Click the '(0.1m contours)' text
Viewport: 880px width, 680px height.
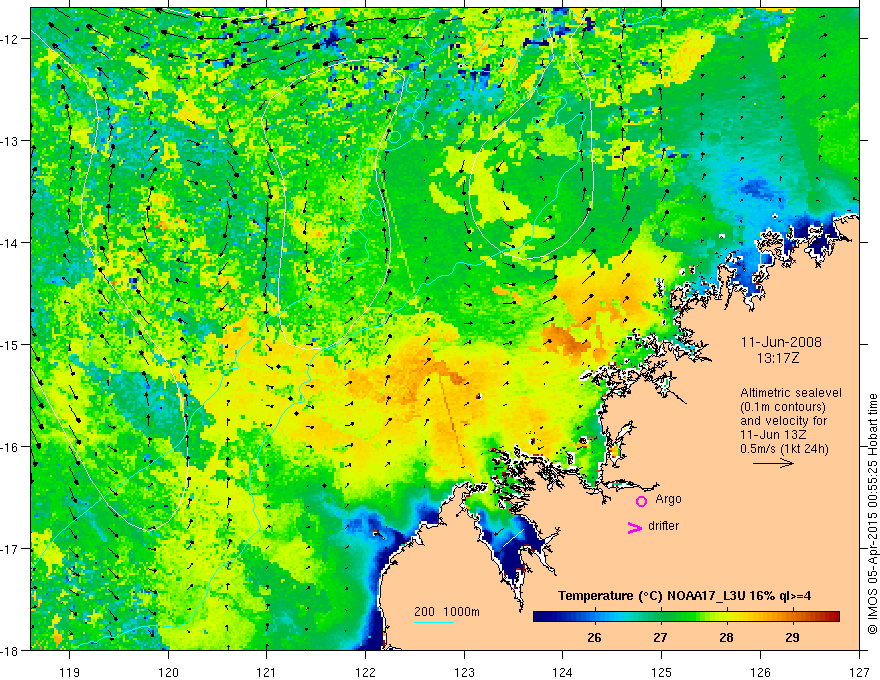pos(783,407)
